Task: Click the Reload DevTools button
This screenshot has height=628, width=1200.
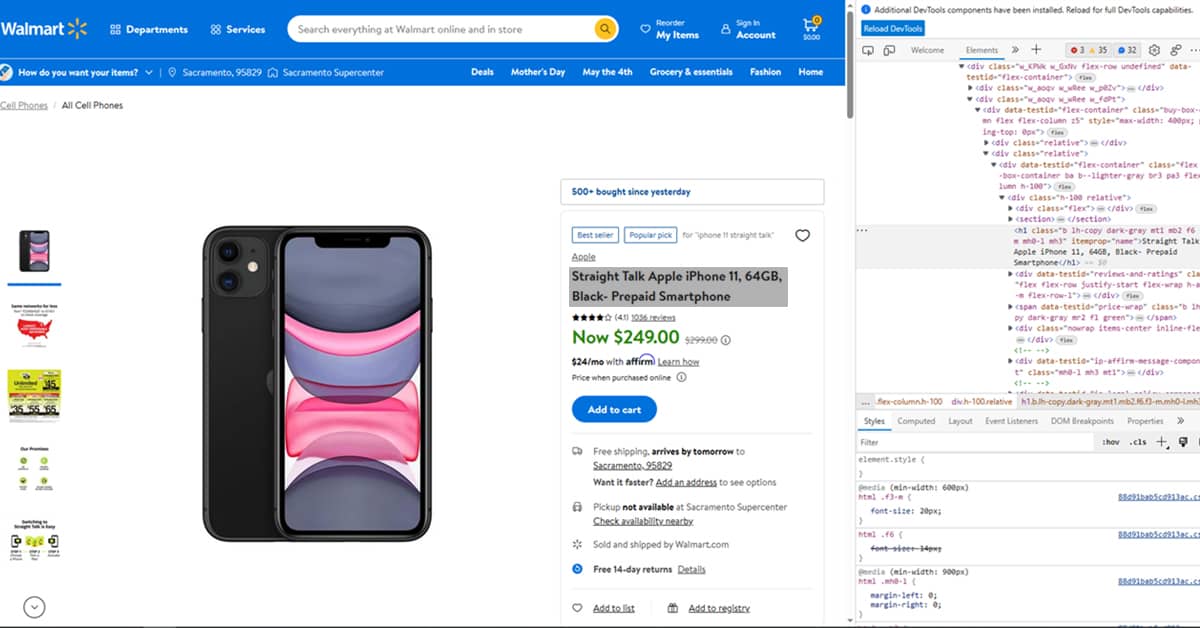Action: point(893,29)
